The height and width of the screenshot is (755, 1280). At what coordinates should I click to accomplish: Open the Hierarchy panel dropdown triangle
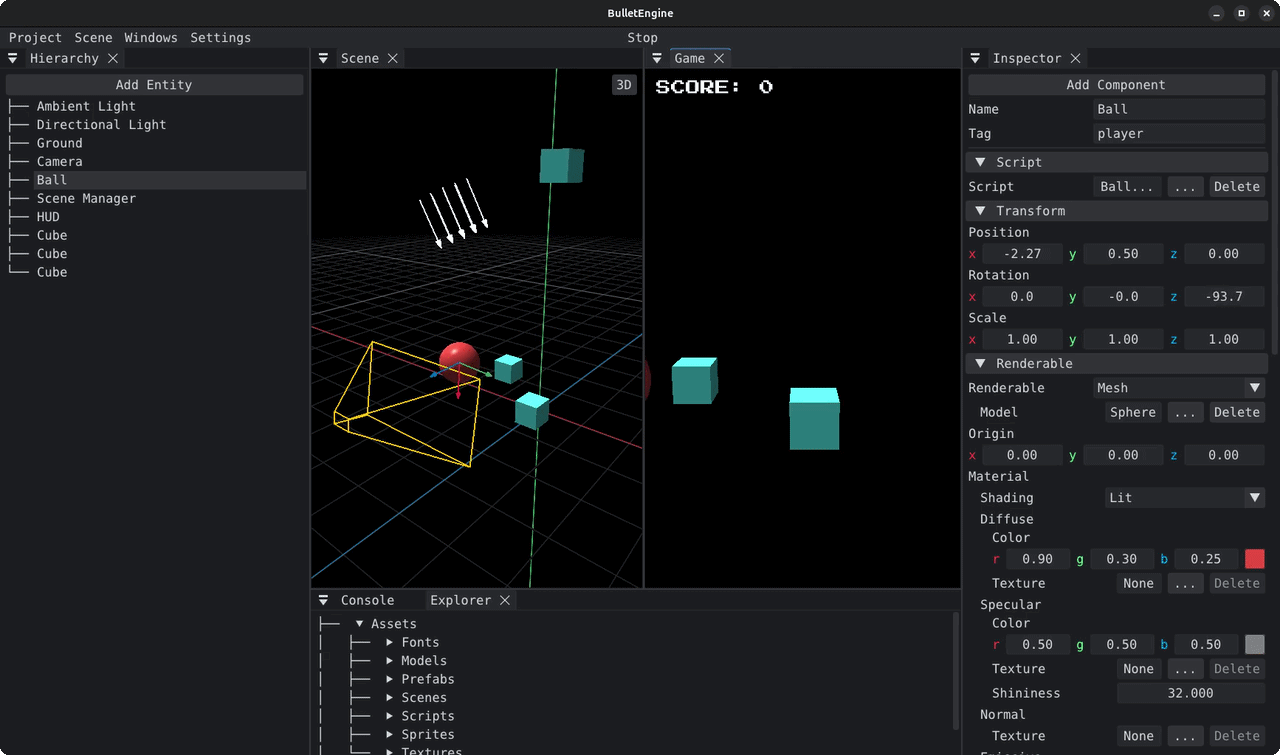[x=13, y=59]
